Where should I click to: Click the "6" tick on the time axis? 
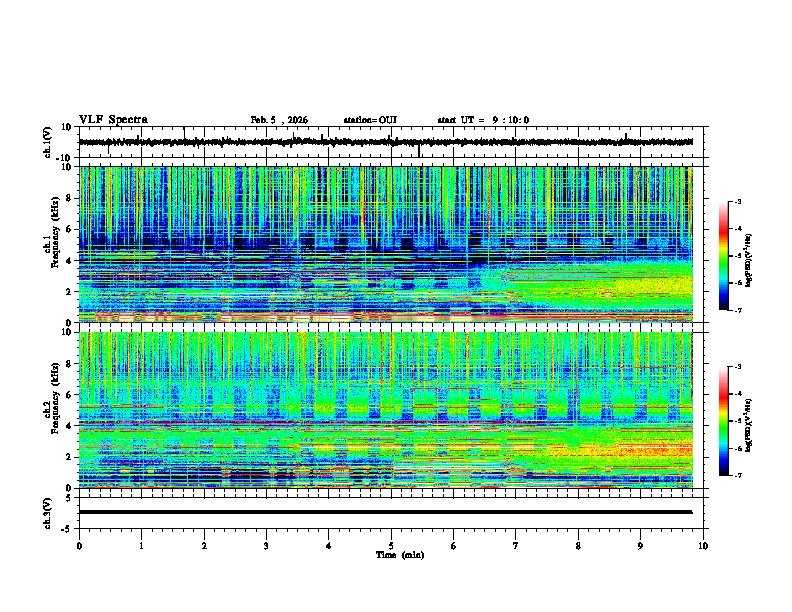coord(454,546)
